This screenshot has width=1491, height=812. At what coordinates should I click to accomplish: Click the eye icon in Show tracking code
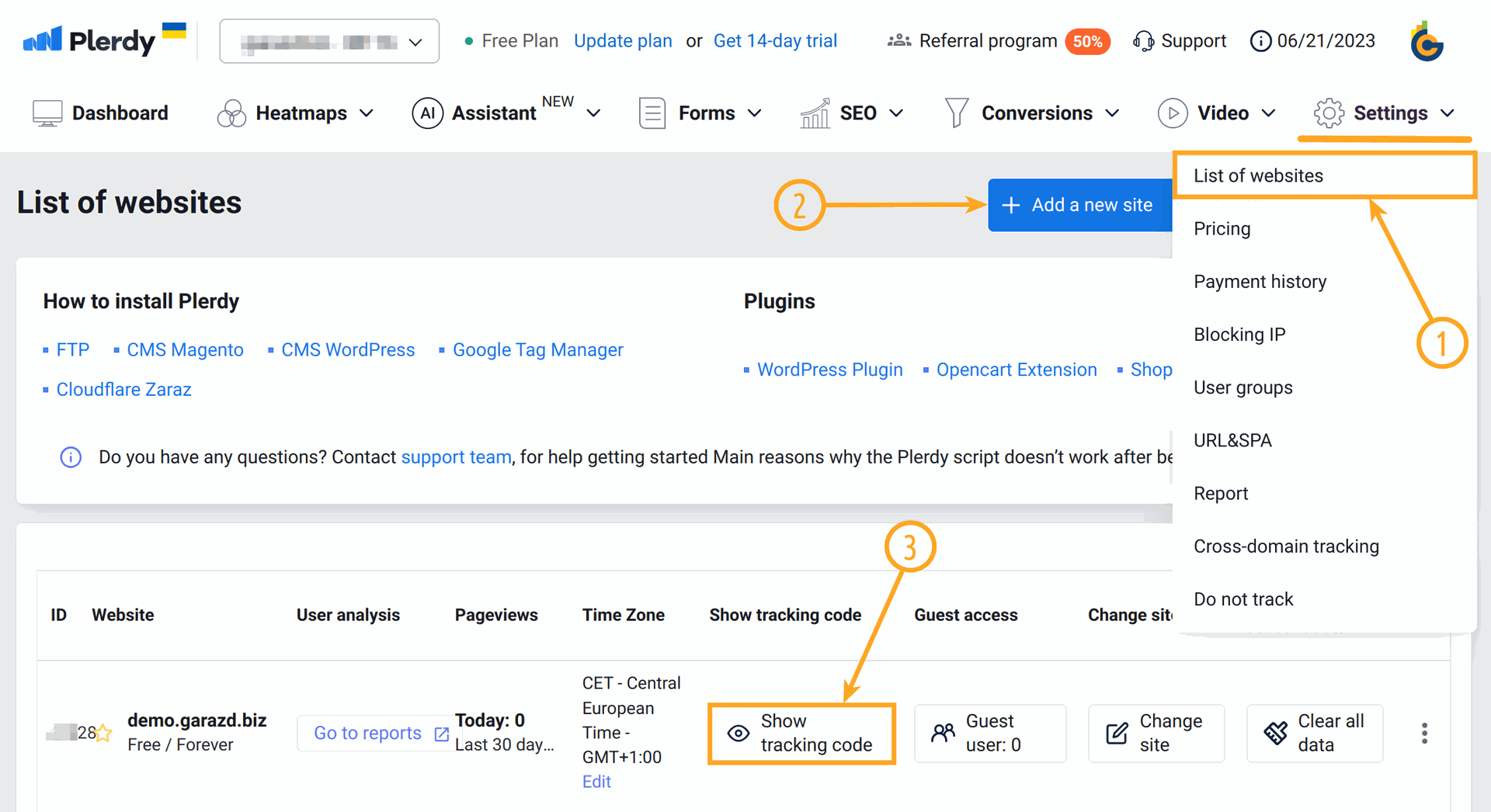pyautogui.click(x=738, y=733)
